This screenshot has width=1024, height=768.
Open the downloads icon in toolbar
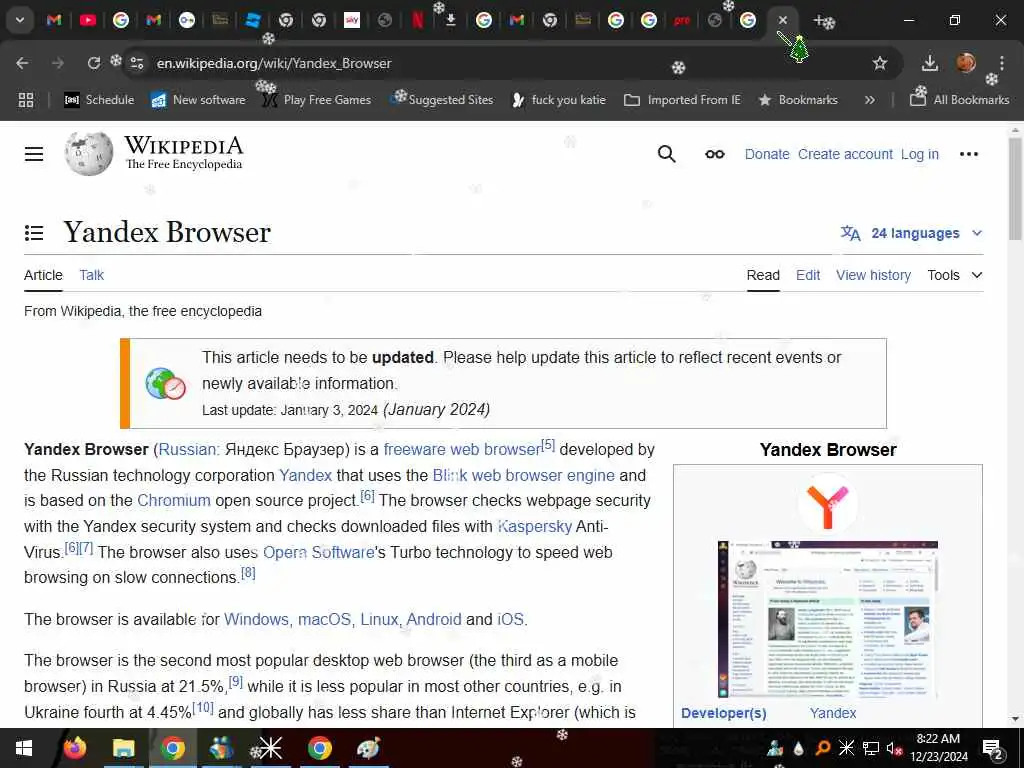[x=930, y=63]
